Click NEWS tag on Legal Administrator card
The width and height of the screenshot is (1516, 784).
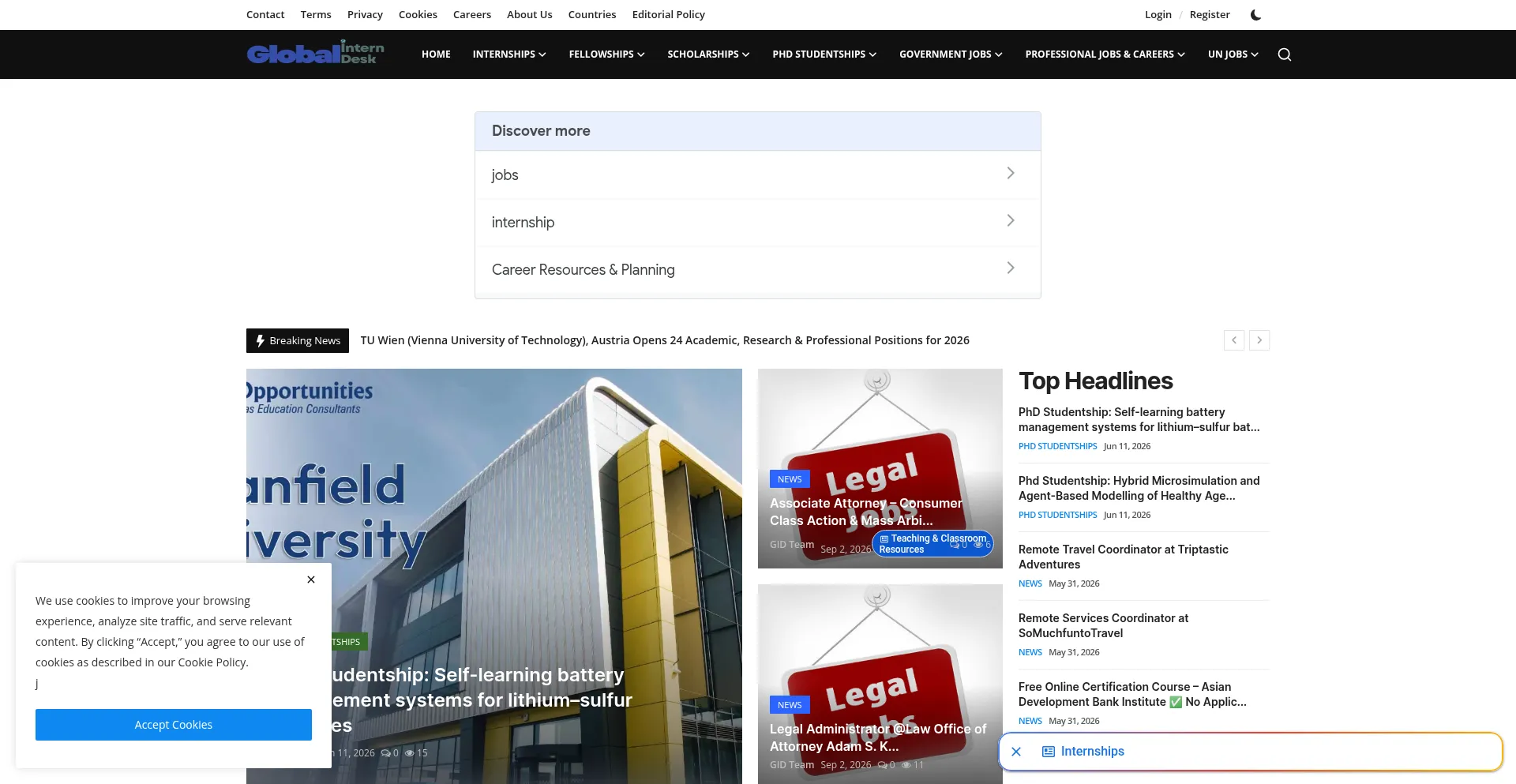click(x=790, y=705)
